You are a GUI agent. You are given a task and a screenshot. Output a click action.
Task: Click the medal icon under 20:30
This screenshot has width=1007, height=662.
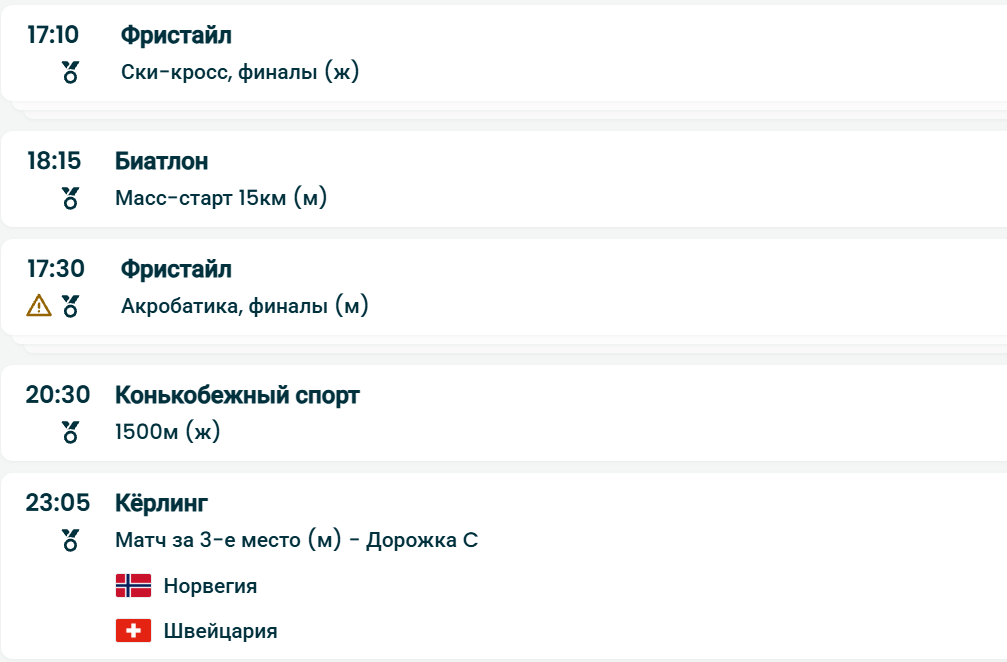click(70, 432)
